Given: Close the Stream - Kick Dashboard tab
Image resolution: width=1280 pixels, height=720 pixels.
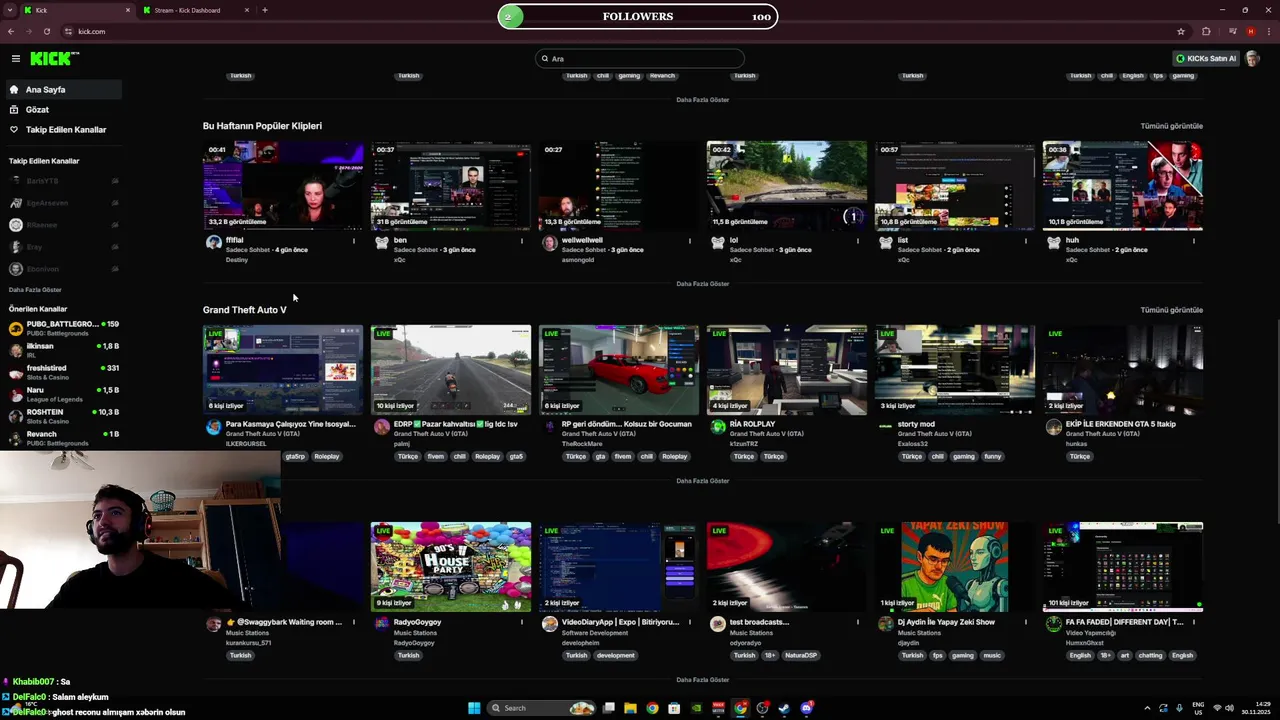Looking at the screenshot, I should pos(247,10).
